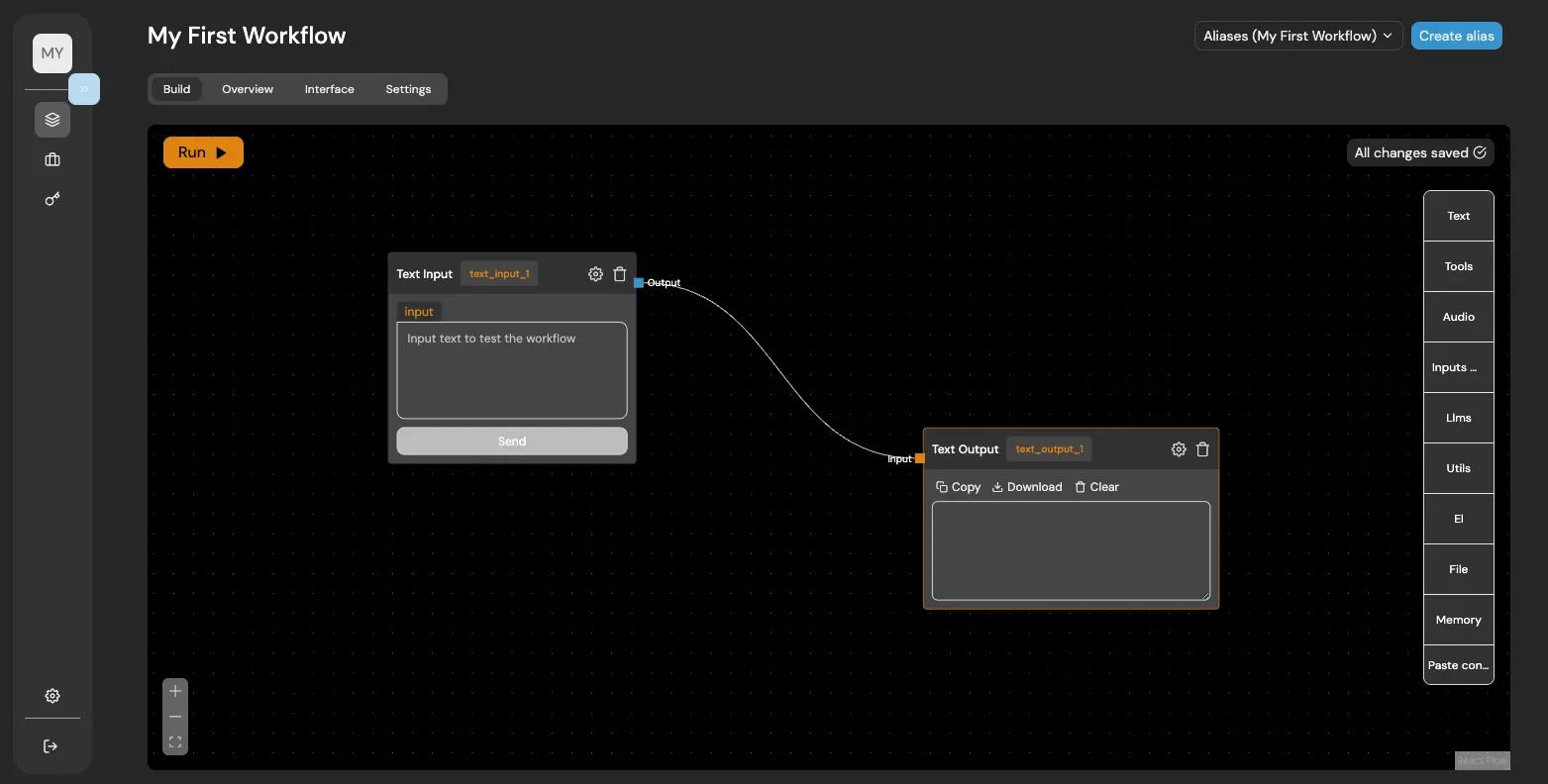Click the logout icon in sidebar

52,746
